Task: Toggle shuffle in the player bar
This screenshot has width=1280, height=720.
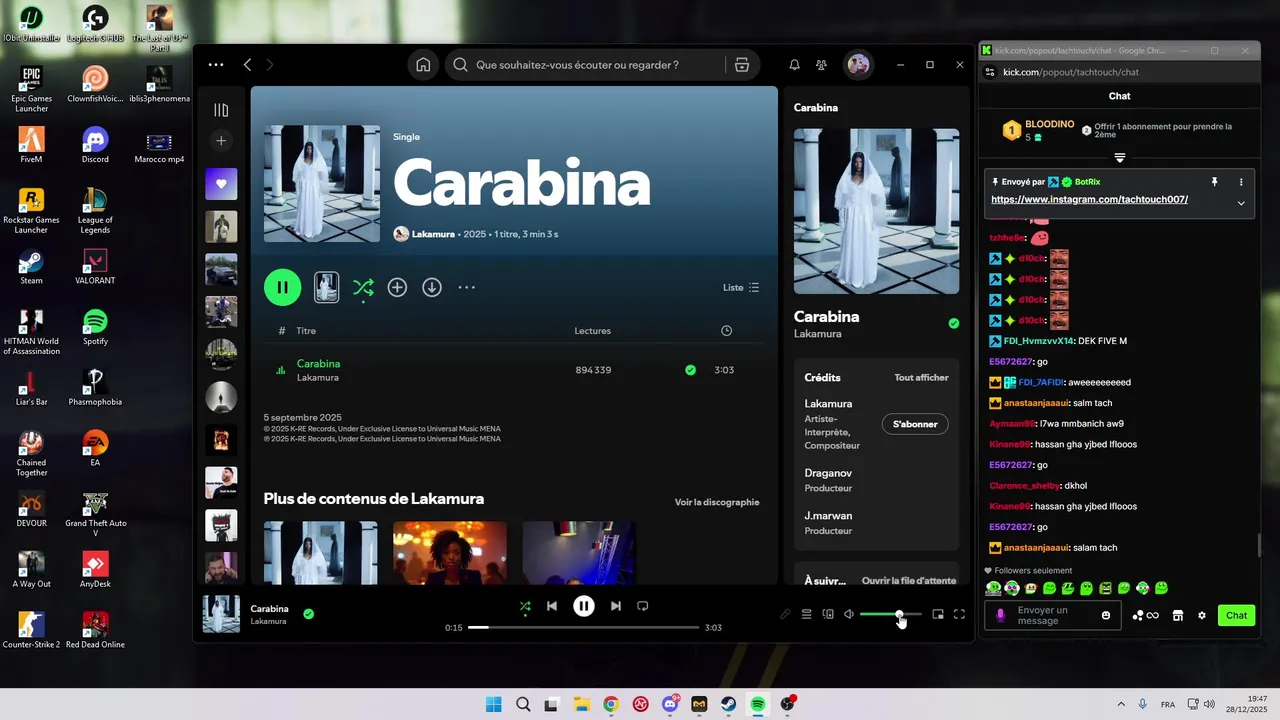Action: click(x=525, y=606)
